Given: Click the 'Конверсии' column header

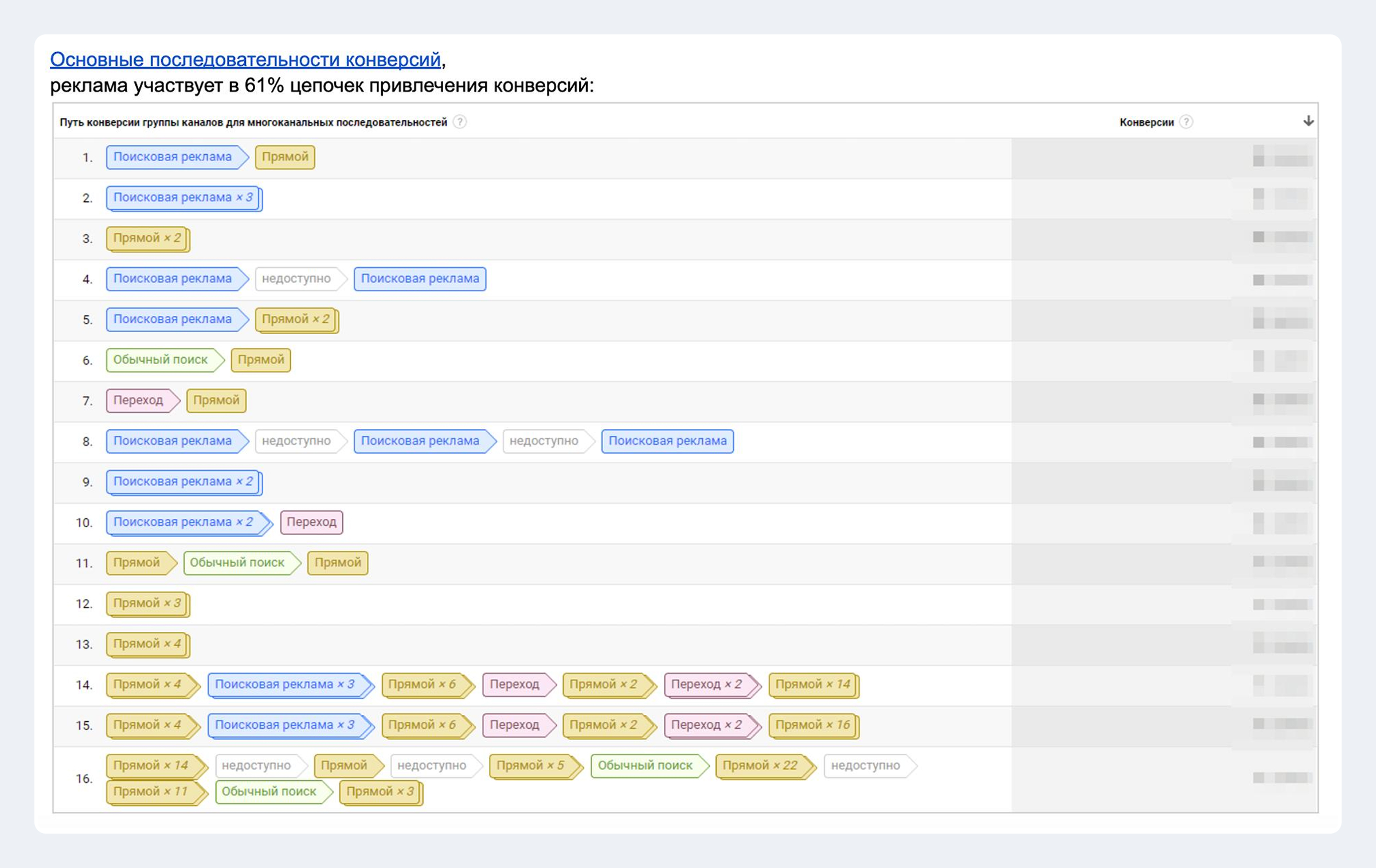Looking at the screenshot, I should [1146, 123].
